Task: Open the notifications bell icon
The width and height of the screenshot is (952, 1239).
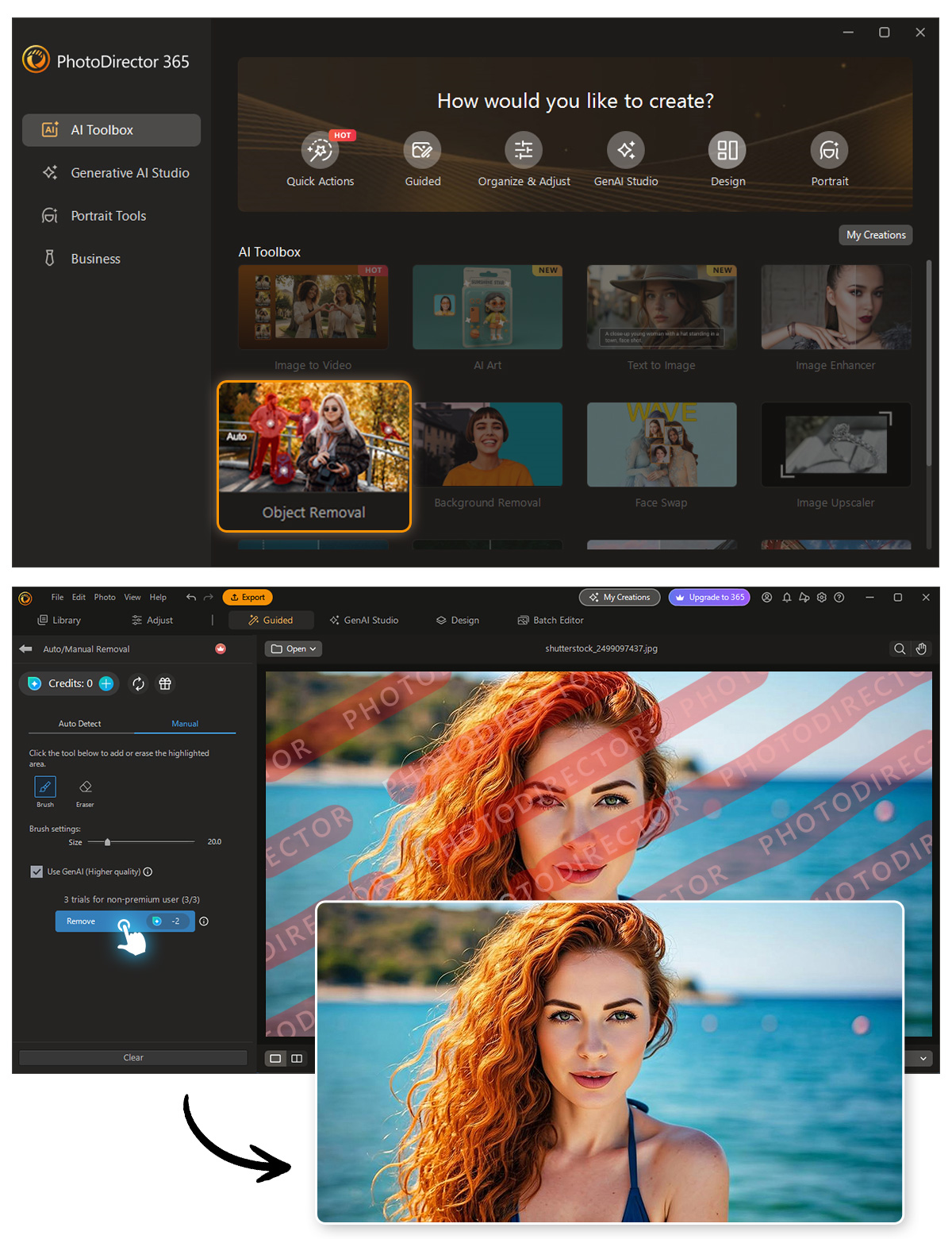Action: (x=786, y=597)
